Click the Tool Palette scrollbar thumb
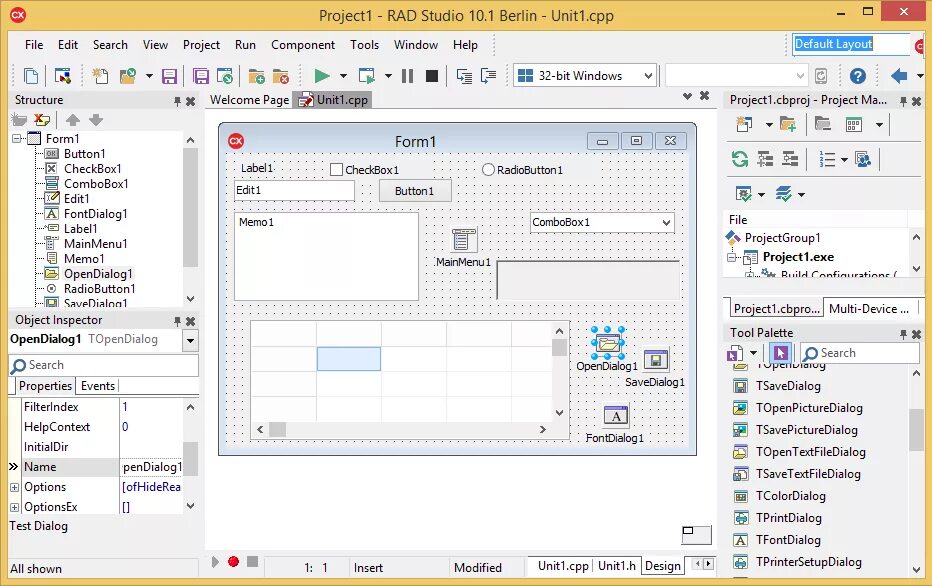 click(x=916, y=430)
